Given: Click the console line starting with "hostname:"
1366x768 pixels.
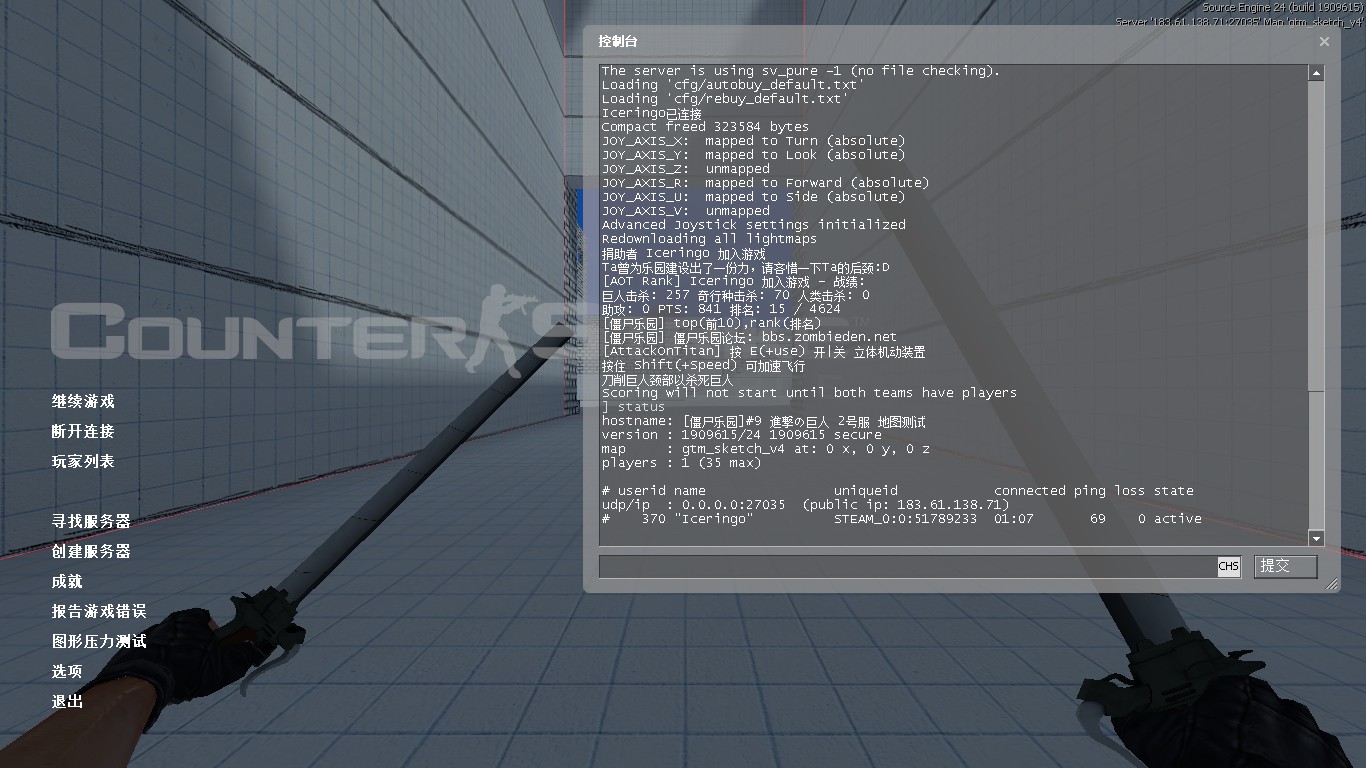Looking at the screenshot, I should 763,421.
